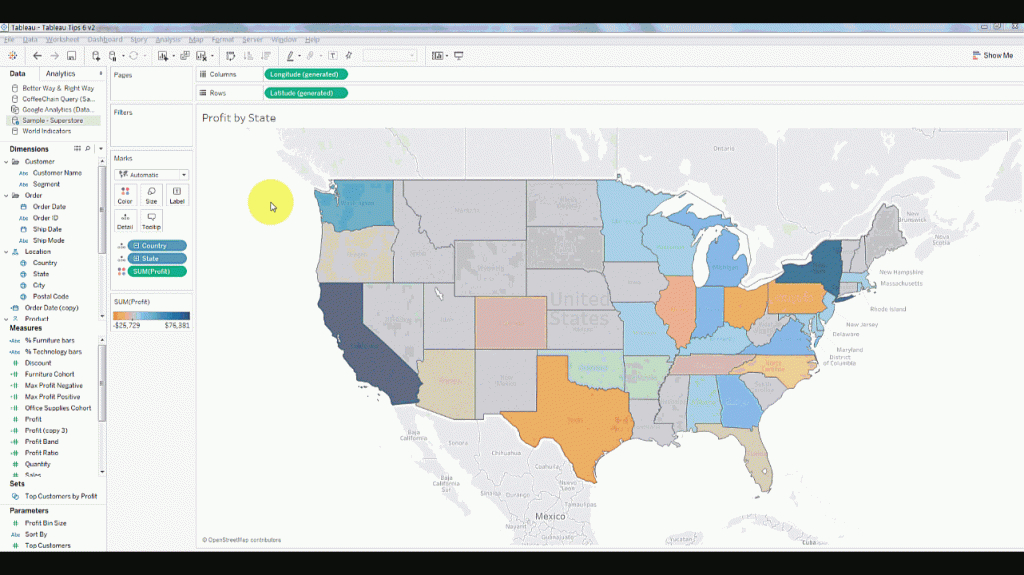Select the Top Customers by Profit set
This screenshot has width=1024, height=575.
61,497
